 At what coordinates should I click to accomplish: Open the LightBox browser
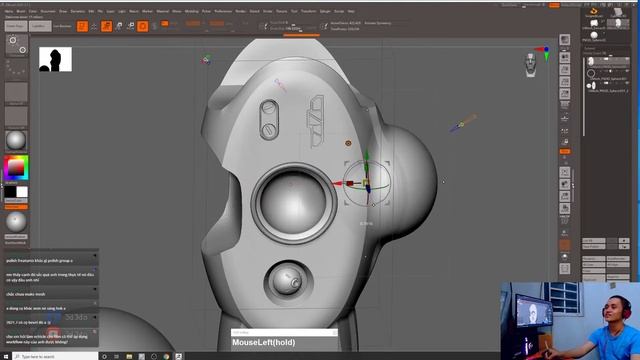pos(40,26)
